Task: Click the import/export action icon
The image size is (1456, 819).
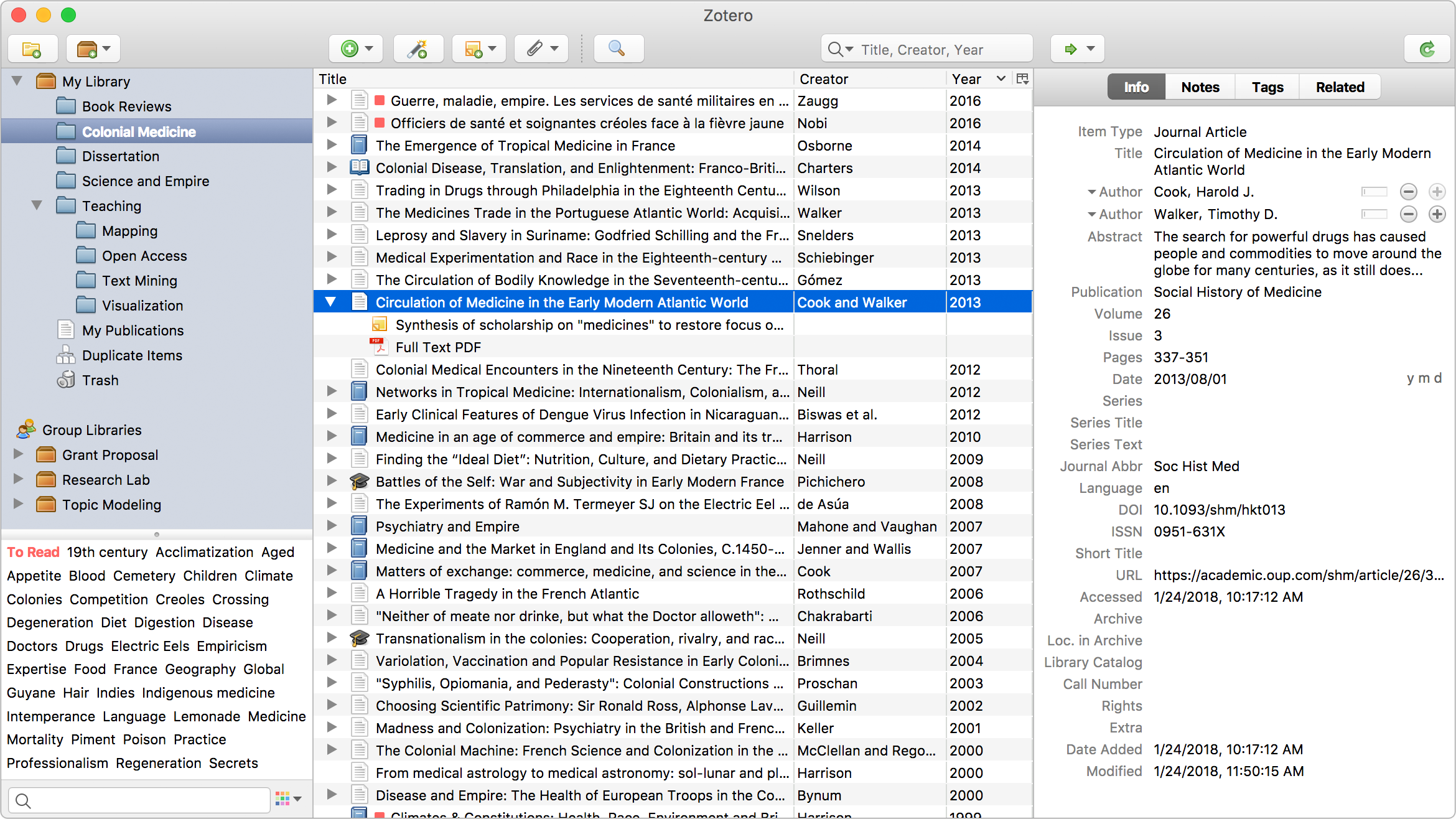Action: [1078, 48]
